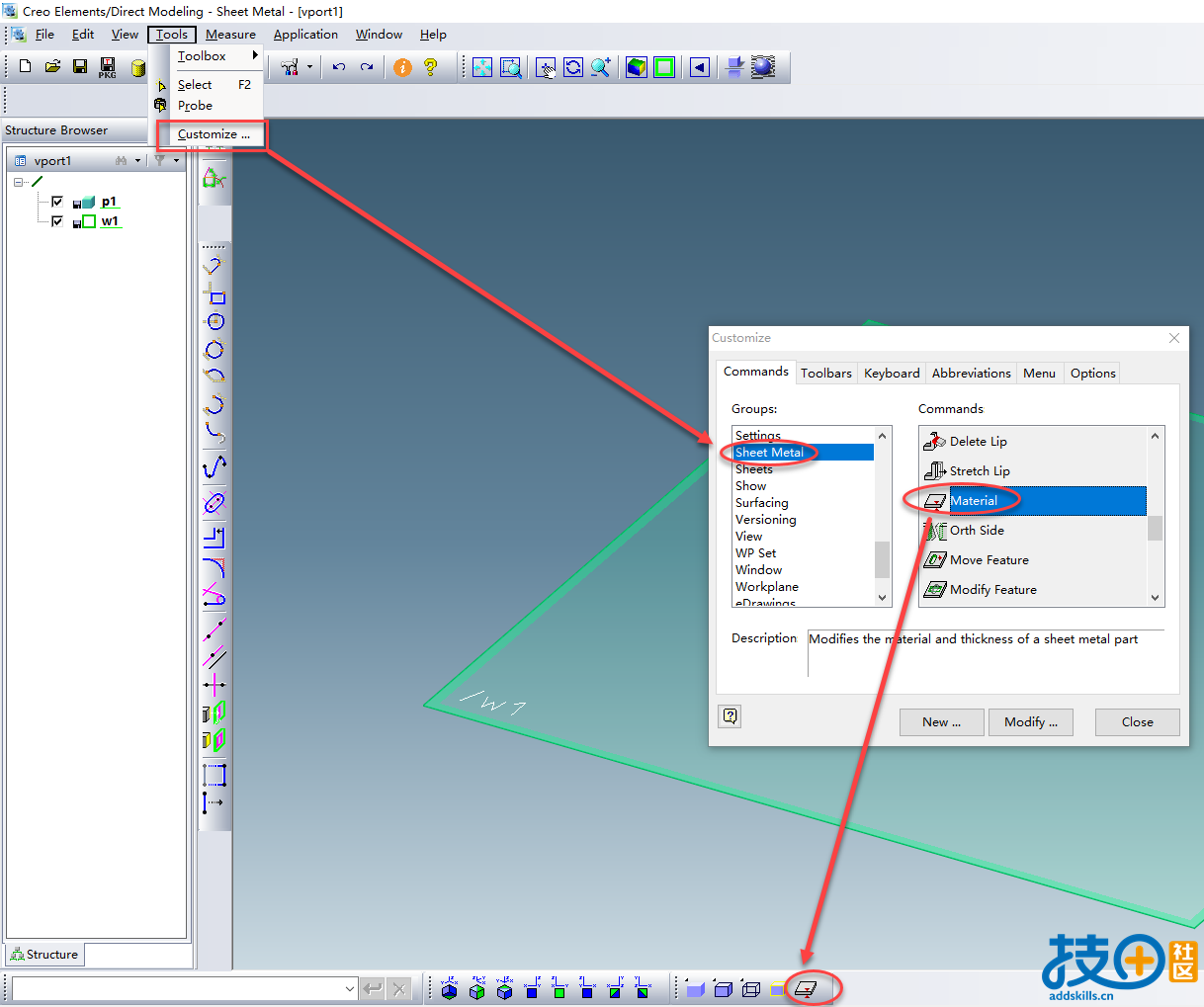1204x1007 pixels.
Task: Click the Modify ... button
Action: pyautogui.click(x=1031, y=722)
